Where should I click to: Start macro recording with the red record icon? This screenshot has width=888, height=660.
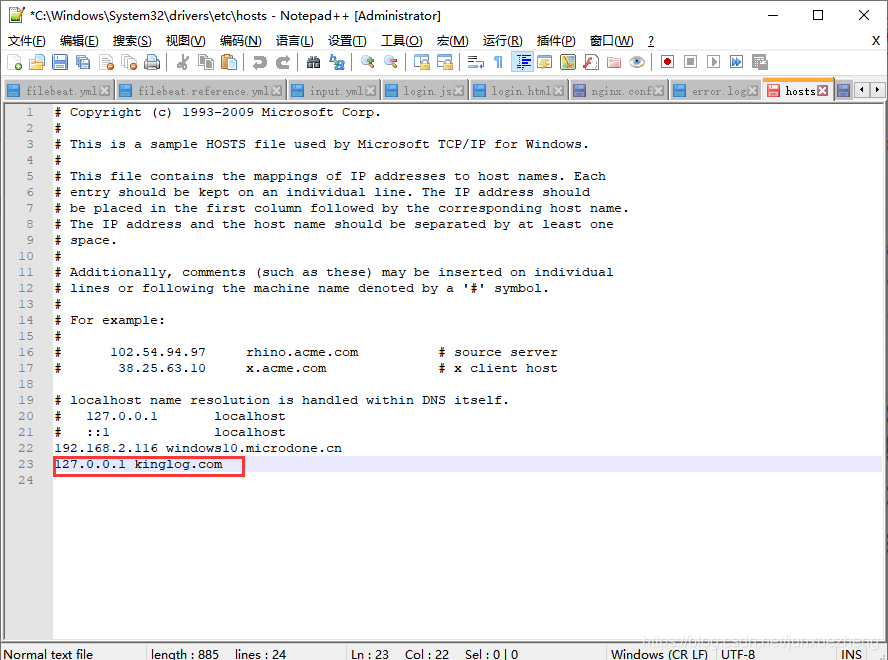(667, 62)
